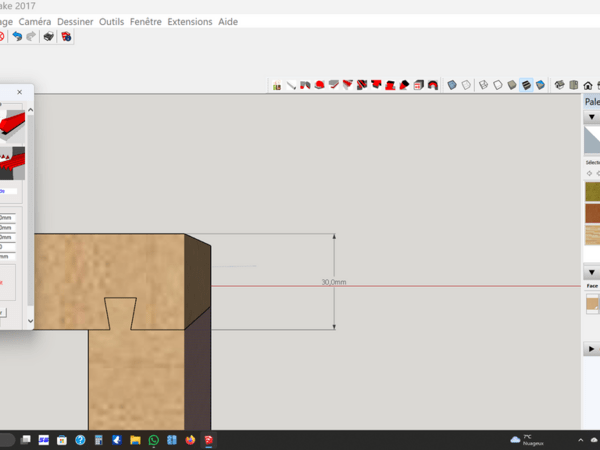The width and height of the screenshot is (600, 450).
Task: Collapse the Face panel section arrow
Action: point(591,272)
